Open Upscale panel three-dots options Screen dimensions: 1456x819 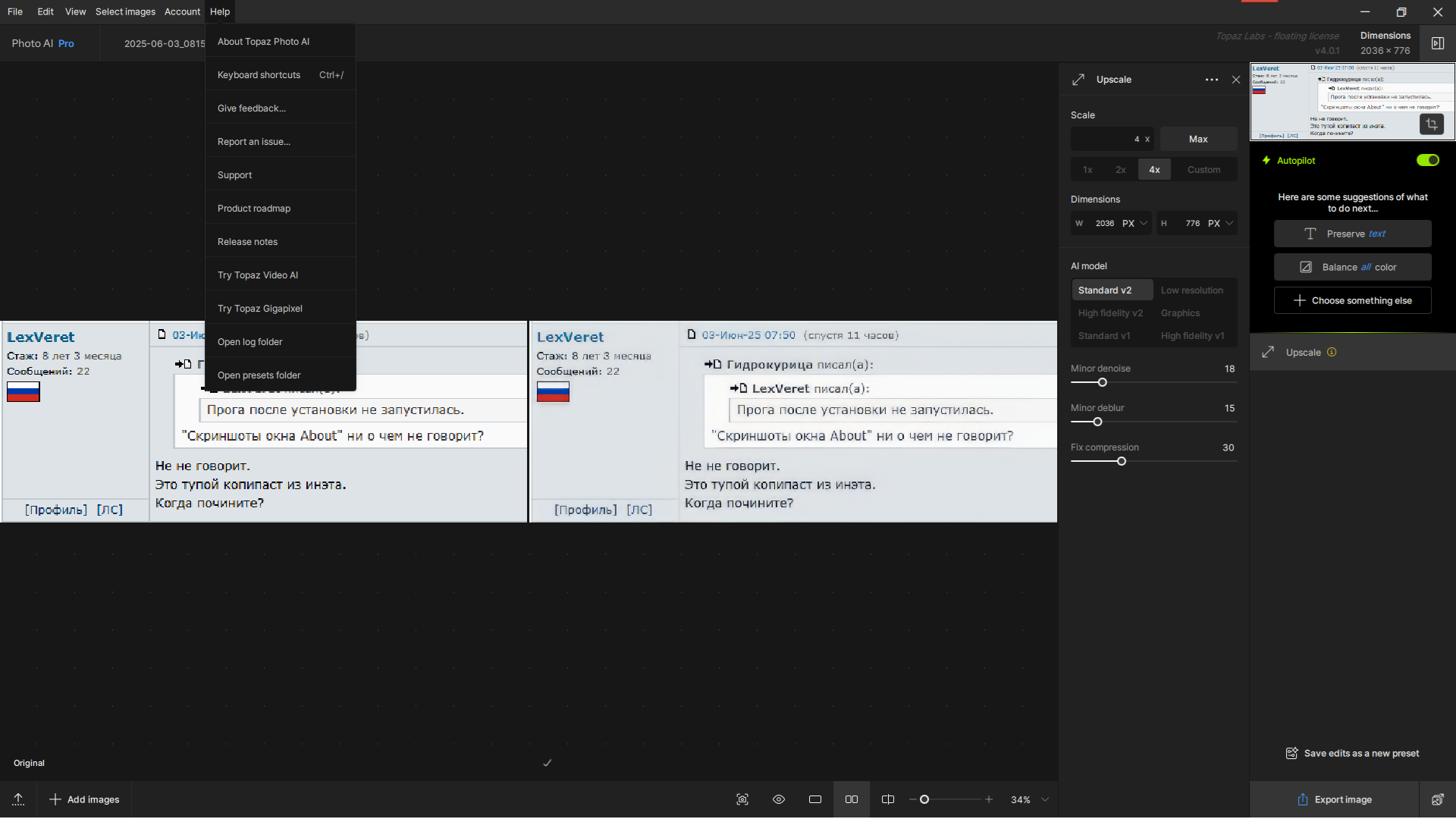pos(1212,80)
